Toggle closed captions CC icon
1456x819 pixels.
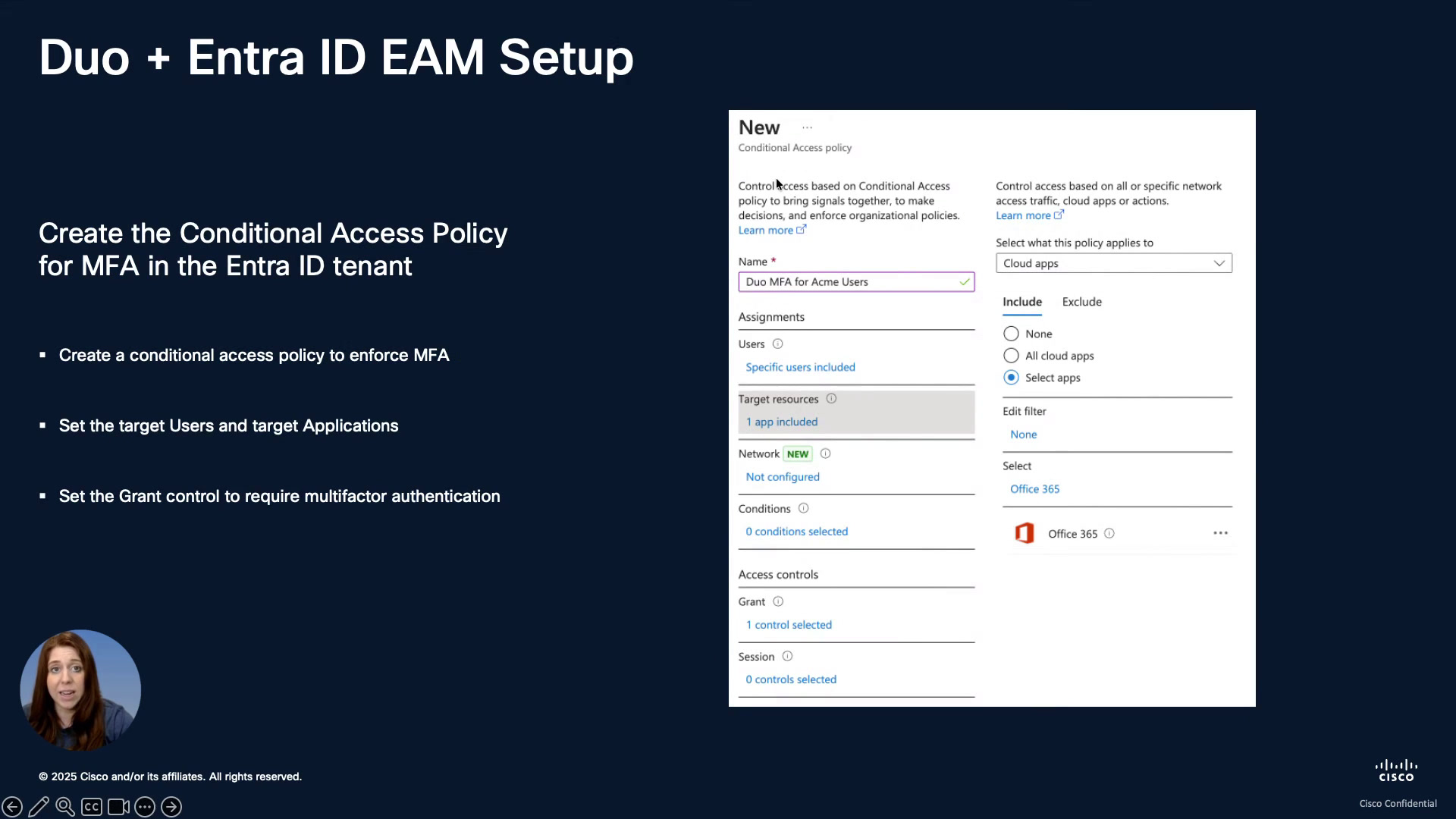(92, 807)
